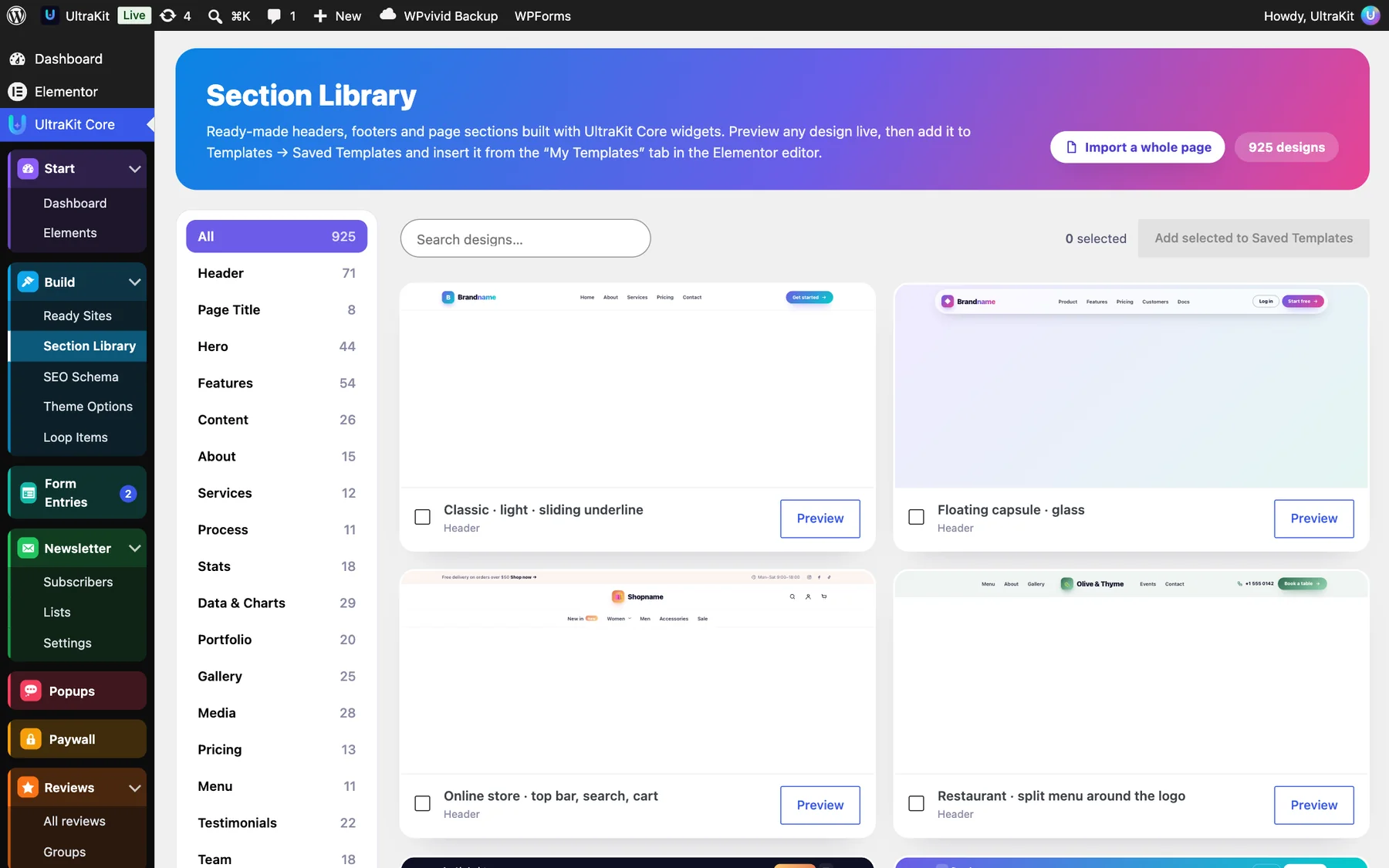Open the user avatar at Howdy, UltraKit
Viewport: 1389px width, 868px height.
(x=1370, y=15)
